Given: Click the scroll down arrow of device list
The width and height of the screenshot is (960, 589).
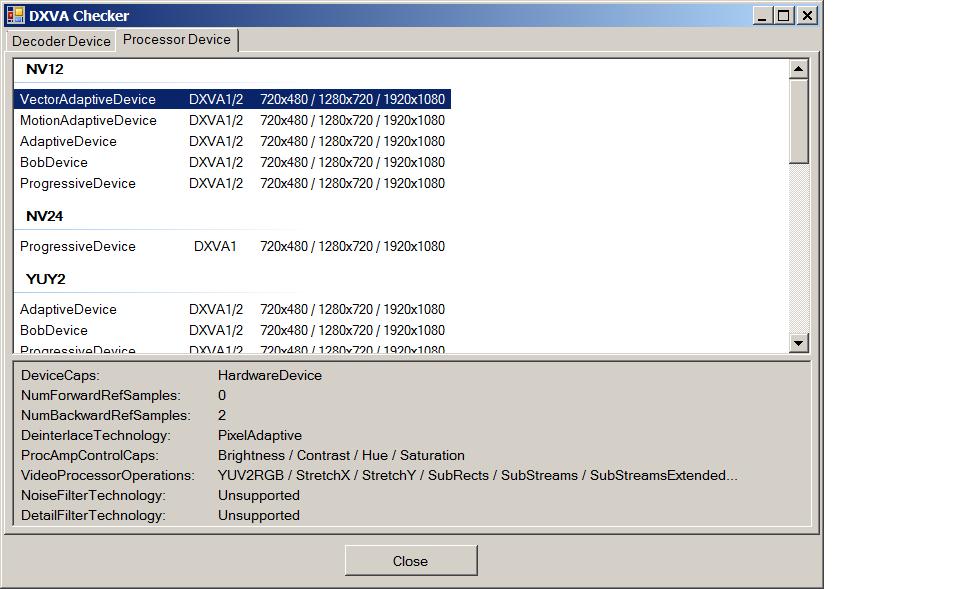Looking at the screenshot, I should (x=798, y=343).
